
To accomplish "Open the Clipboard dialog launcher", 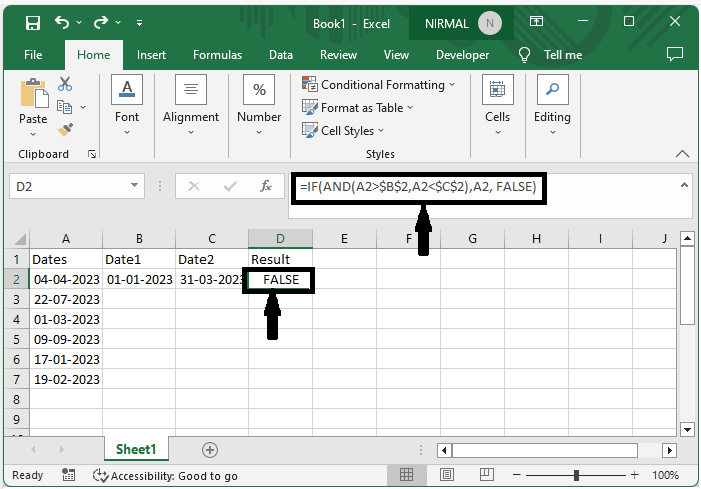I will click(92, 154).
